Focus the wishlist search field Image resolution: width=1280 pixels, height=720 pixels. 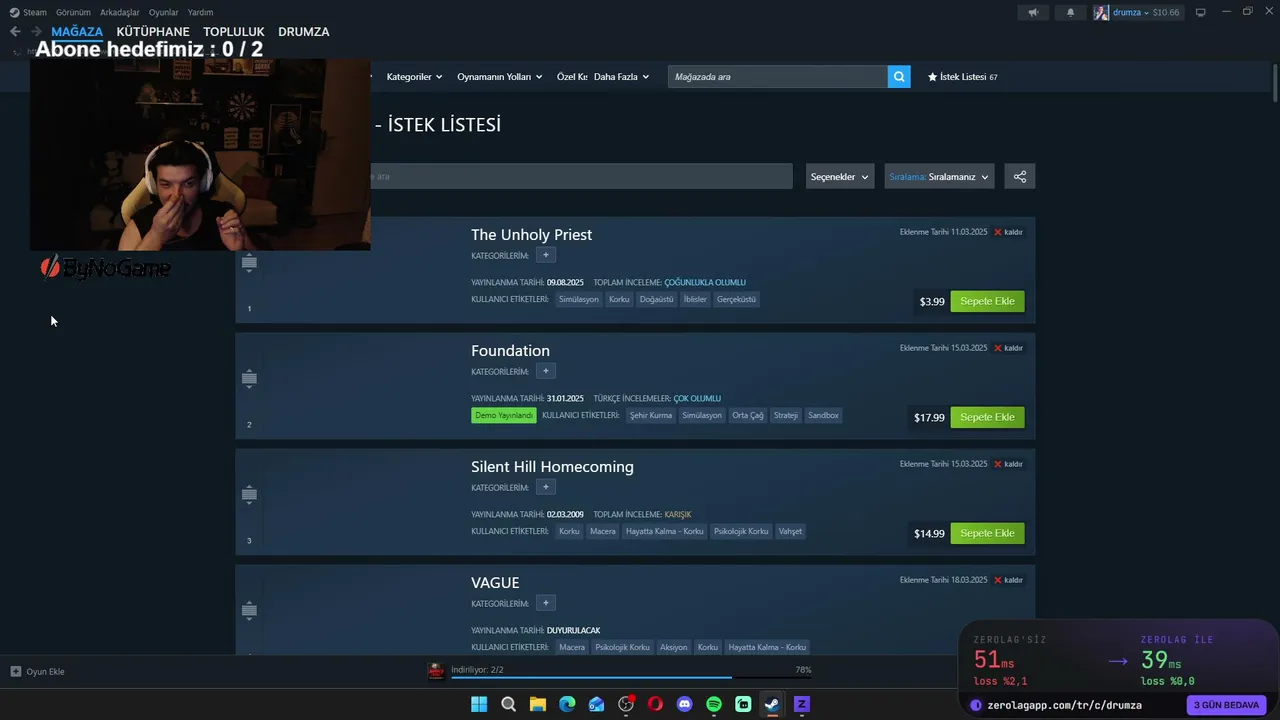tap(580, 177)
